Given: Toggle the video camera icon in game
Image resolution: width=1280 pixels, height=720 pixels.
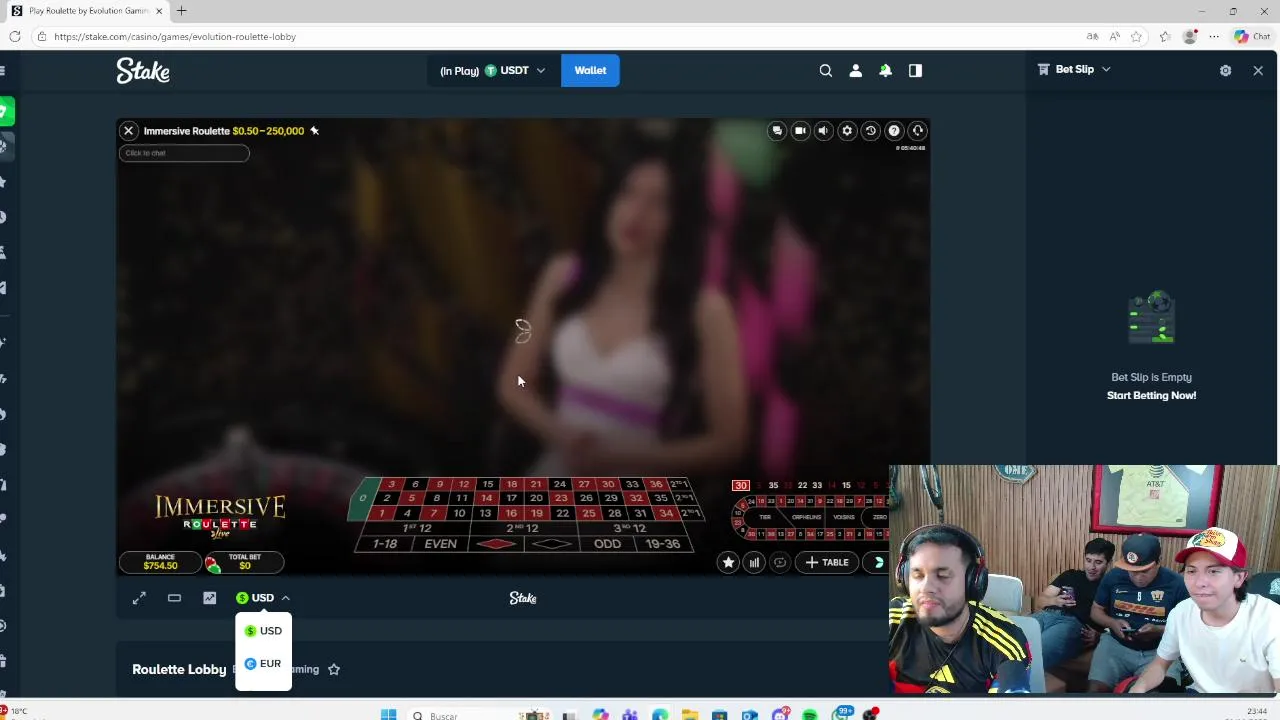Looking at the screenshot, I should point(800,131).
